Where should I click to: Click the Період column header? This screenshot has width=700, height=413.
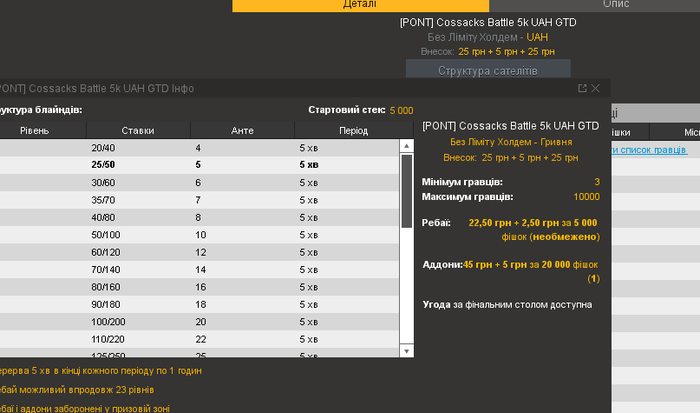354,130
